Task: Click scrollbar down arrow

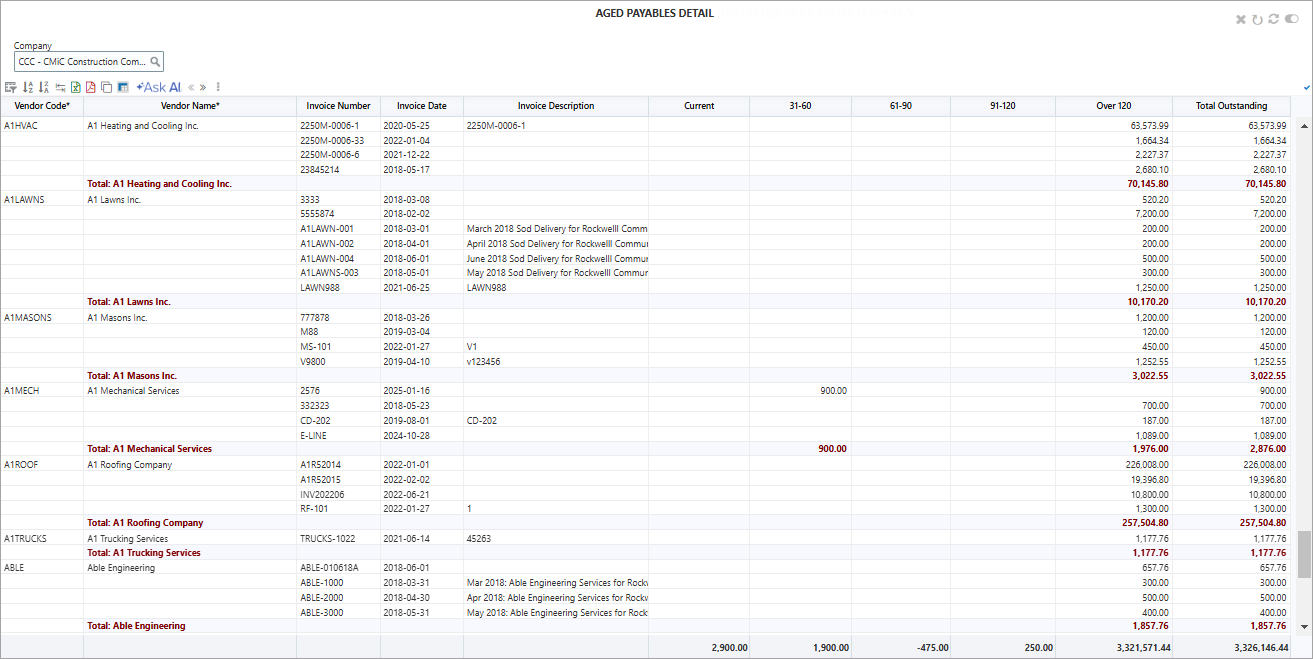Action: 1303,626
